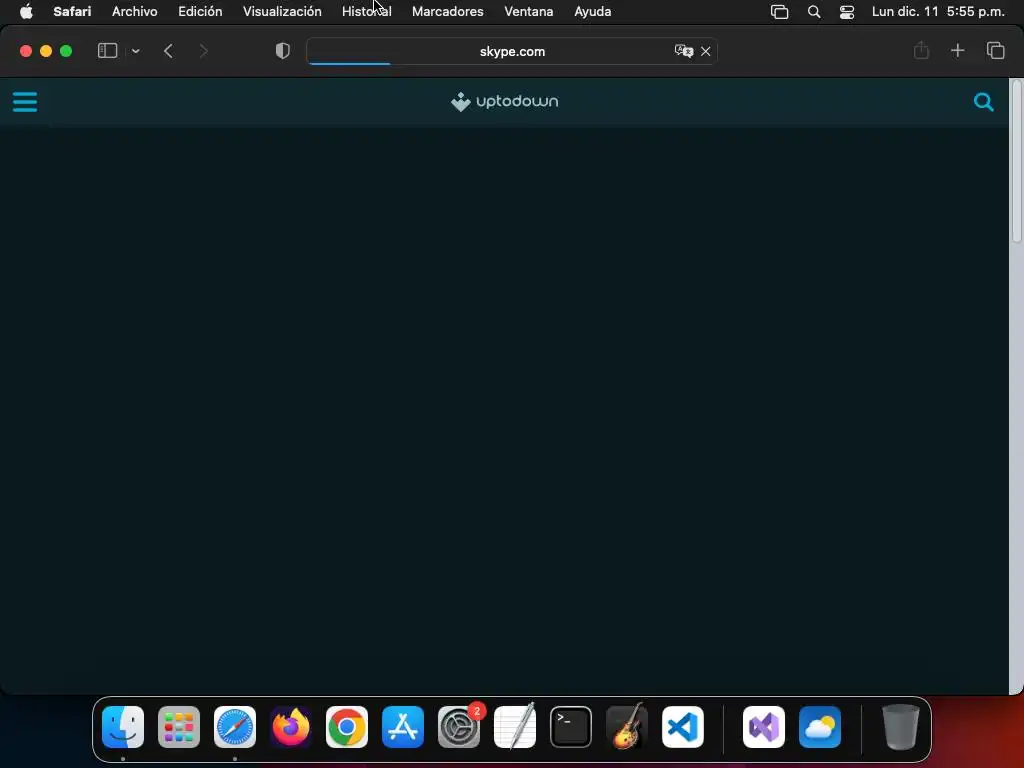
Task: Expand the sidebar tab group dropdown
Action: coord(136,51)
